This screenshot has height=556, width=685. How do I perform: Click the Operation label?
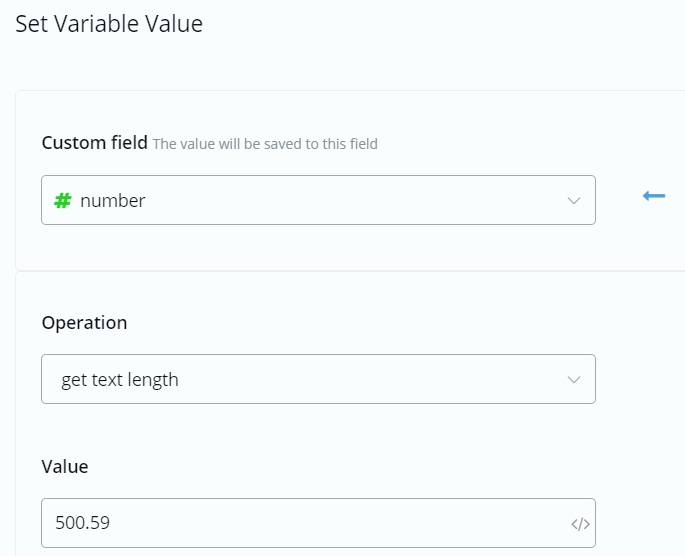coord(84,323)
